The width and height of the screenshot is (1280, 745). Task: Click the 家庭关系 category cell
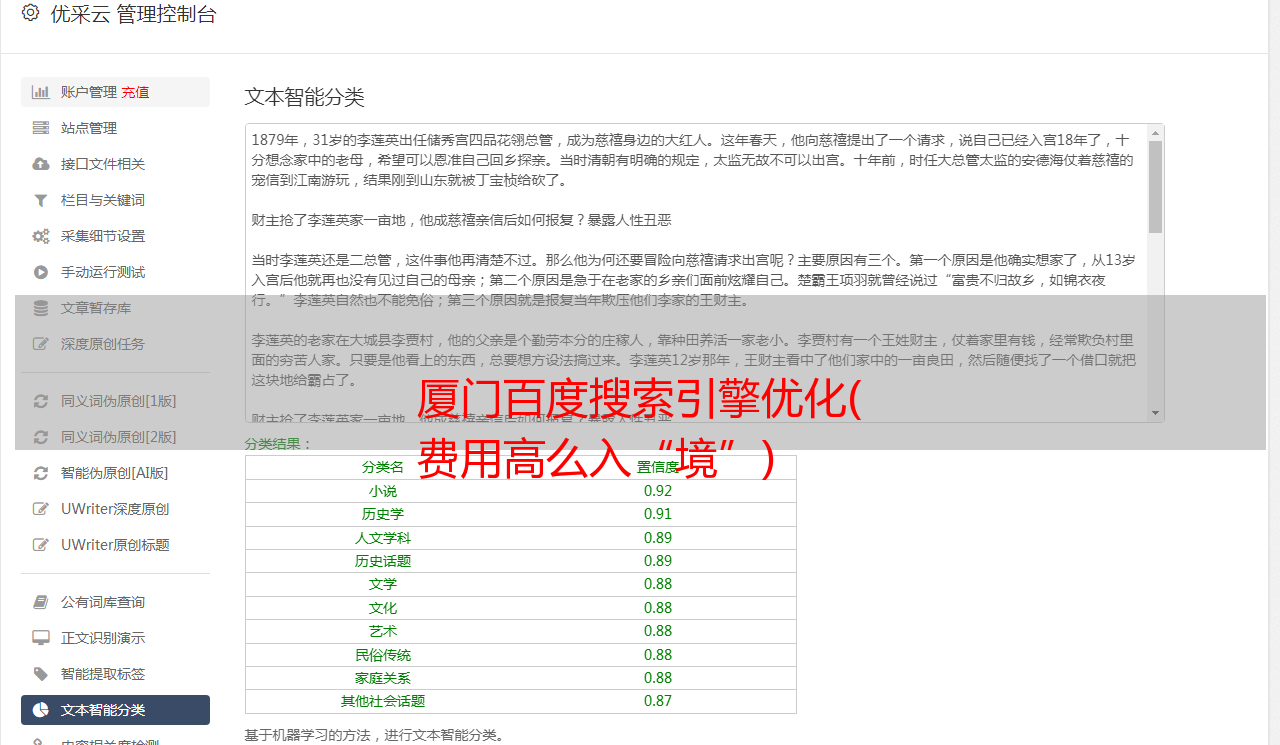tap(383, 678)
